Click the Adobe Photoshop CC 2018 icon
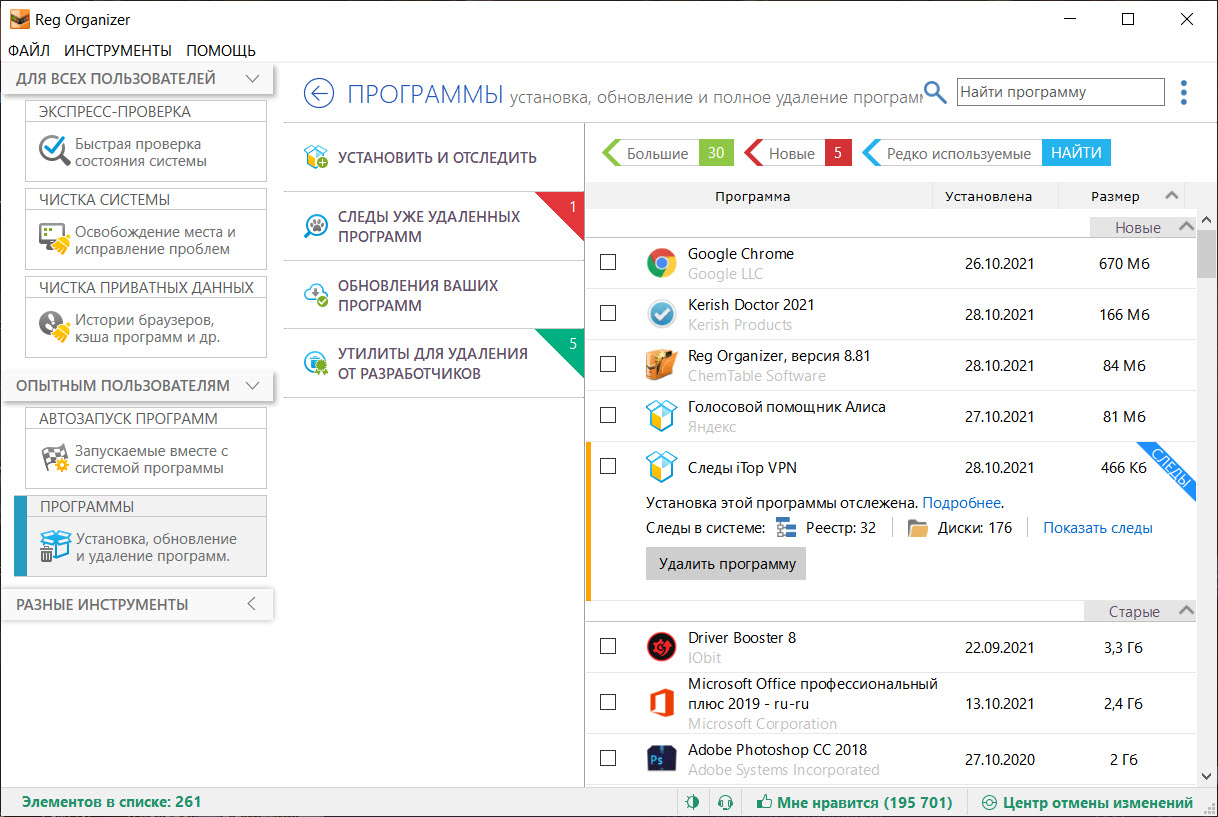Image resolution: width=1218 pixels, height=817 pixels. click(x=661, y=759)
